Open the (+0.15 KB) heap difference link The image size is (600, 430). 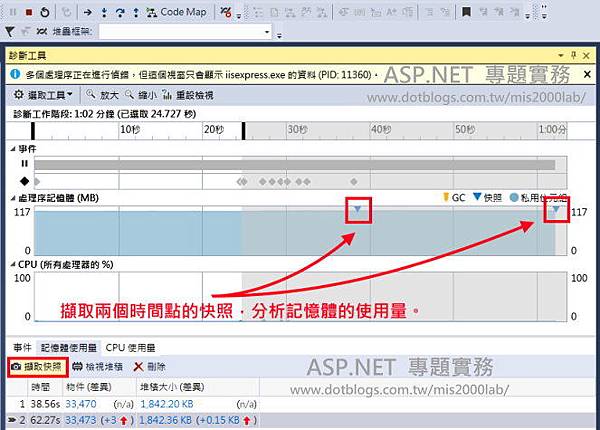227,420
